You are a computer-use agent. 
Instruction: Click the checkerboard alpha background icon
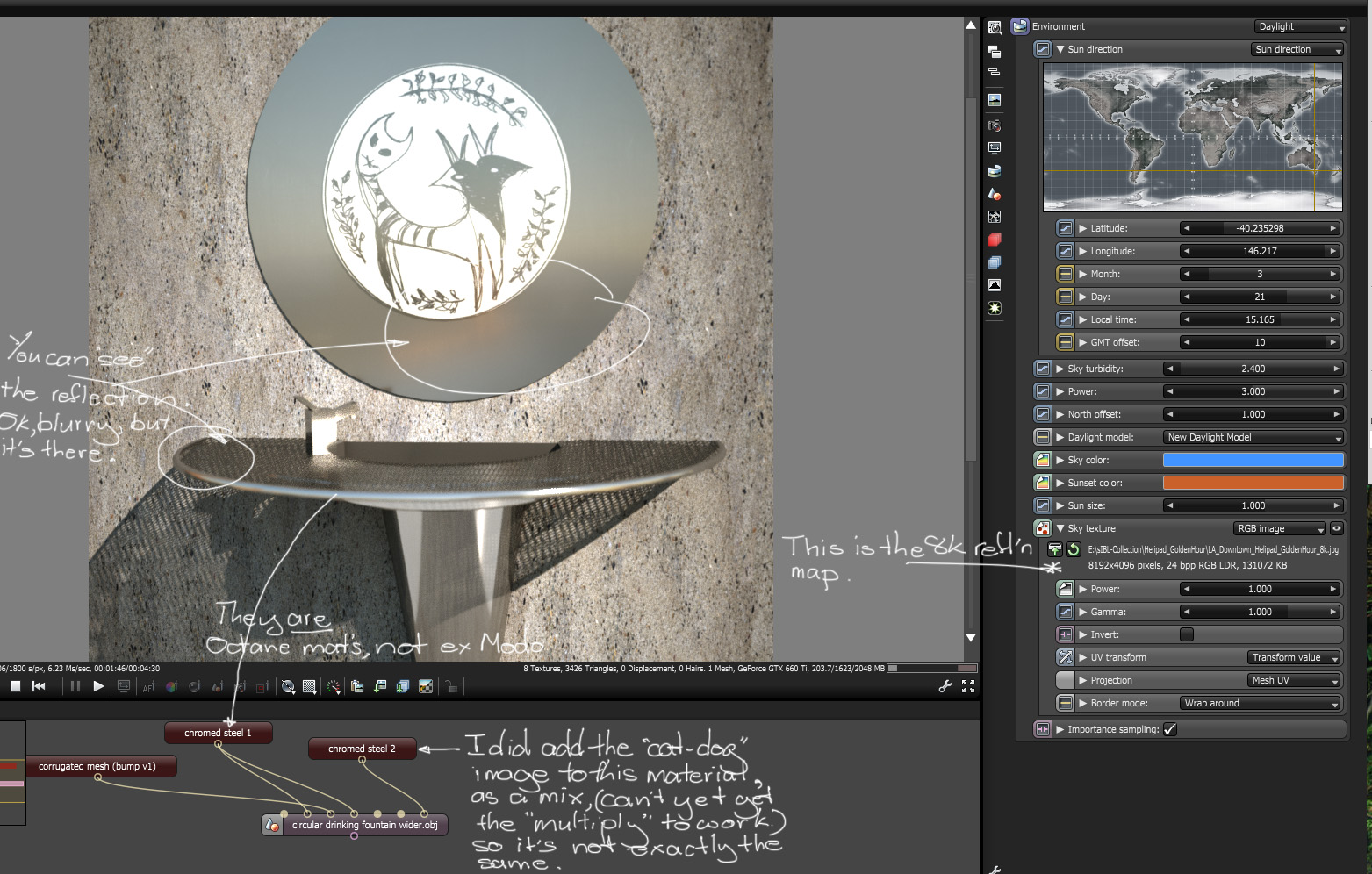426,687
